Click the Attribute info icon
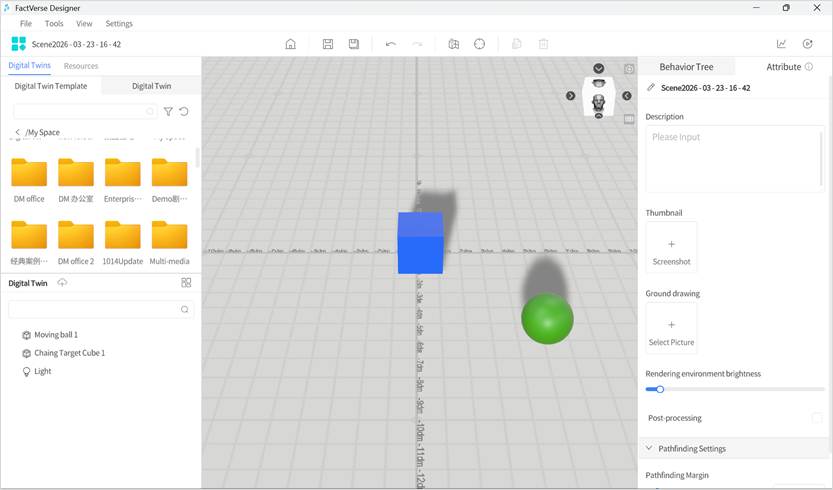 click(809, 66)
